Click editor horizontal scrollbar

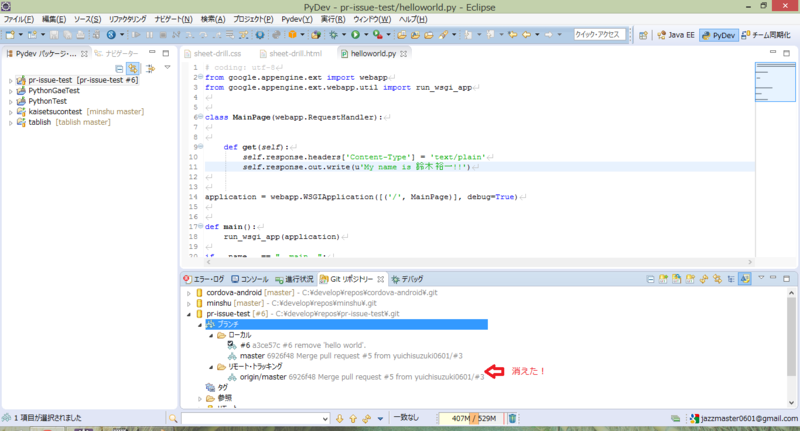[480, 262]
